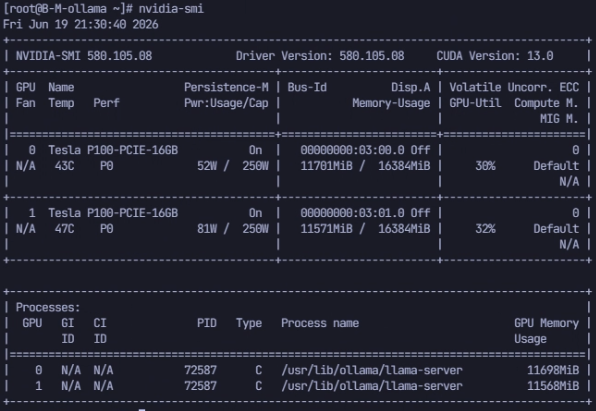Viewport: 596px width, 411px height.
Task: Select the llama-server path for GPU 0
Action: click(372, 370)
